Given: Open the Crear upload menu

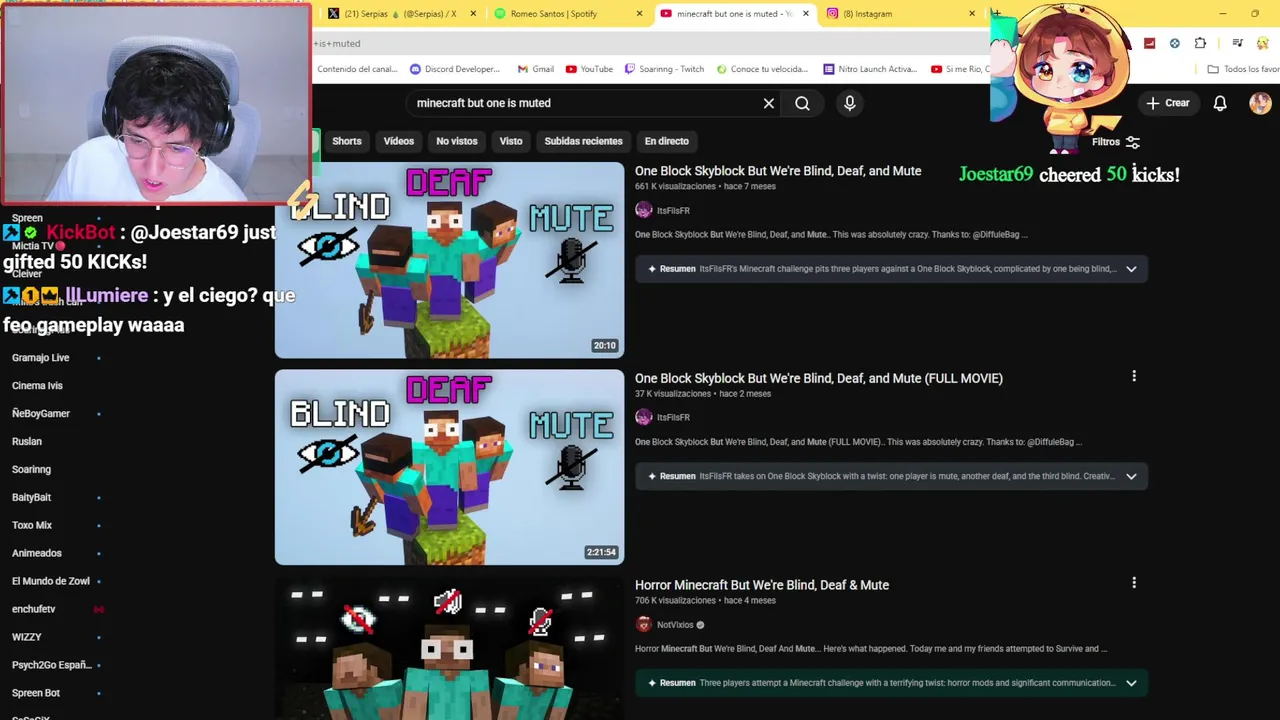Looking at the screenshot, I should click(1168, 103).
